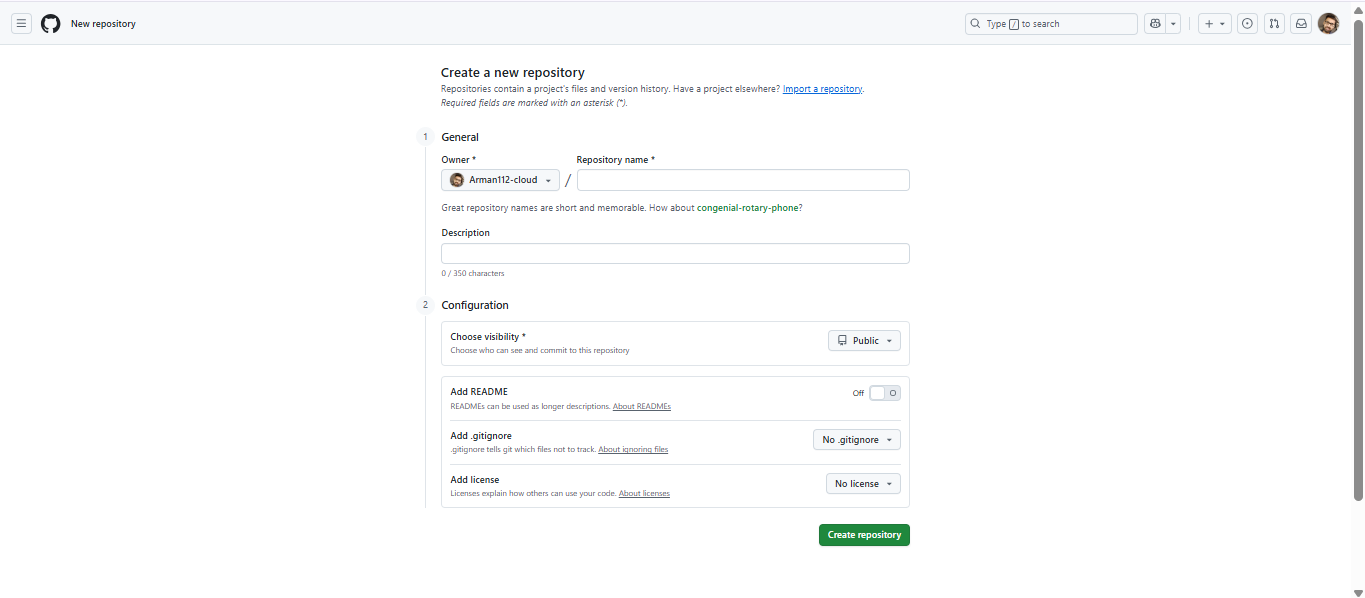1365x598 pixels.
Task: Open the Issues dashboard icon
Action: 1247,23
